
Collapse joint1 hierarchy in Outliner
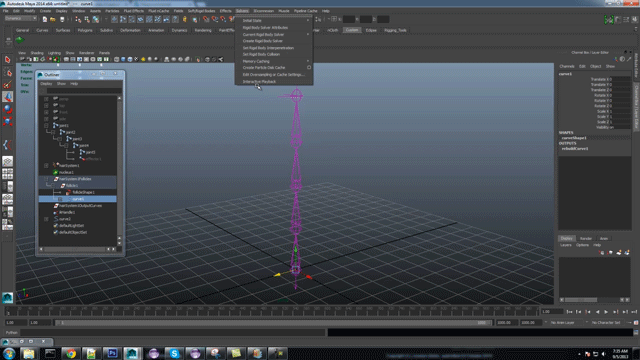coord(46,125)
